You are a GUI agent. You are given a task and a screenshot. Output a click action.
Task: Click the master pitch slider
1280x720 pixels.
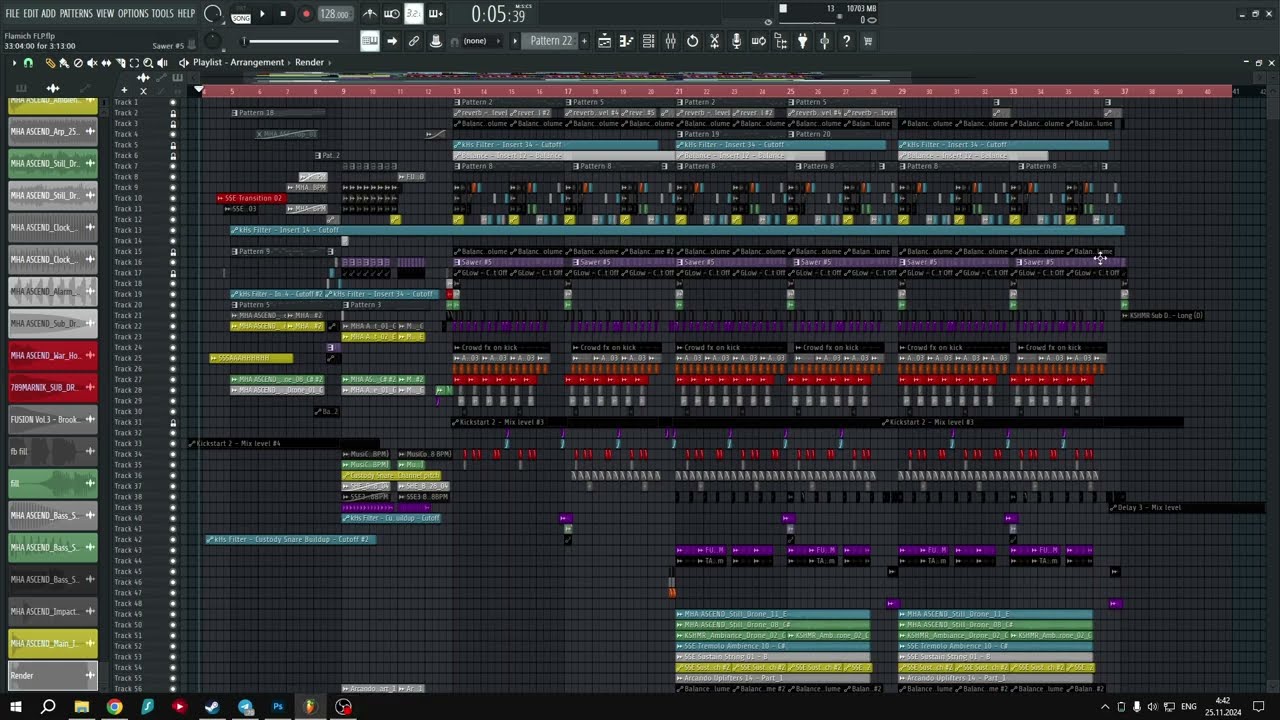(213, 41)
